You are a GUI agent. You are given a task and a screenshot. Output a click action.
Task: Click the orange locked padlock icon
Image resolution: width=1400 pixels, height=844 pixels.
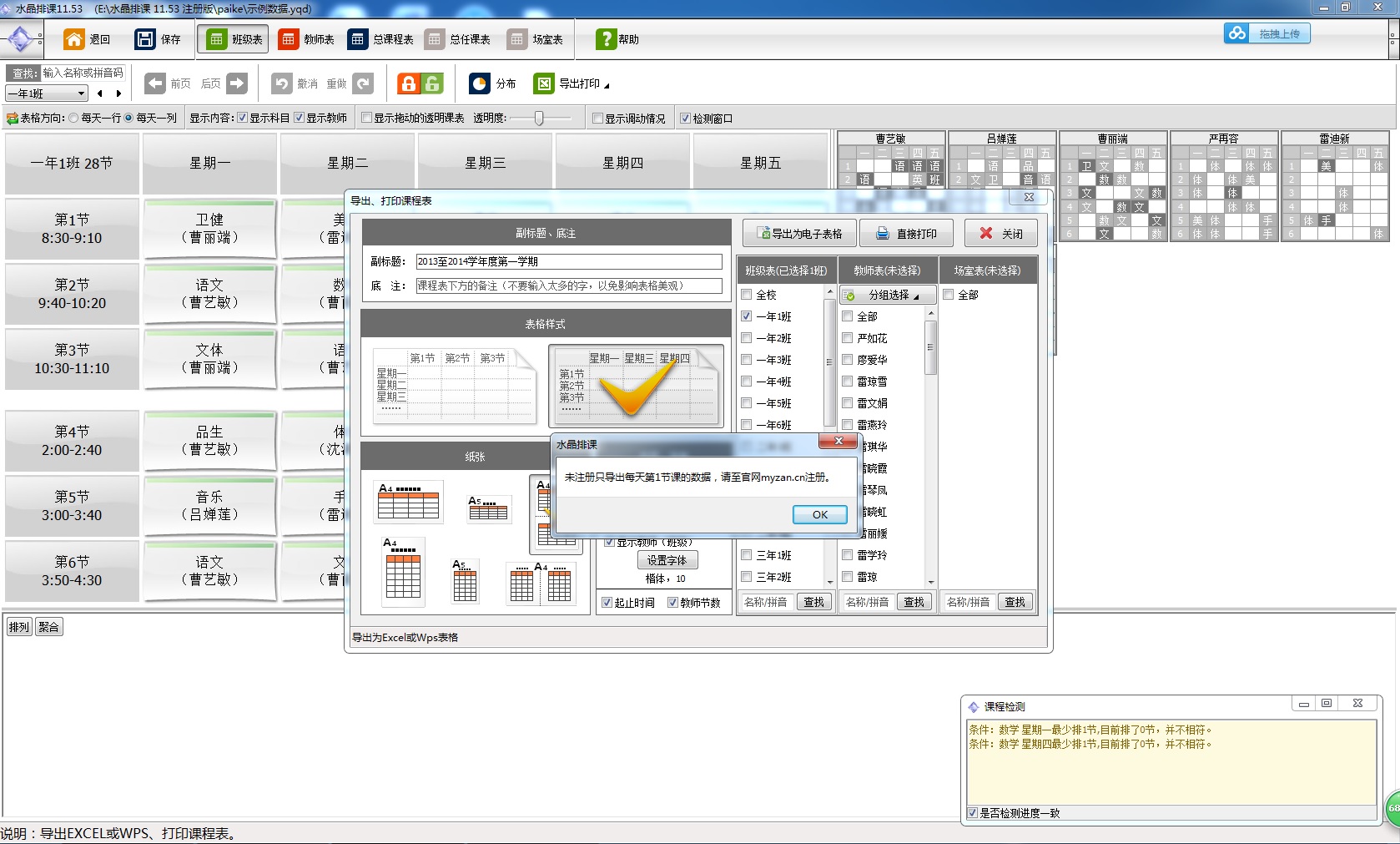pyautogui.click(x=408, y=83)
